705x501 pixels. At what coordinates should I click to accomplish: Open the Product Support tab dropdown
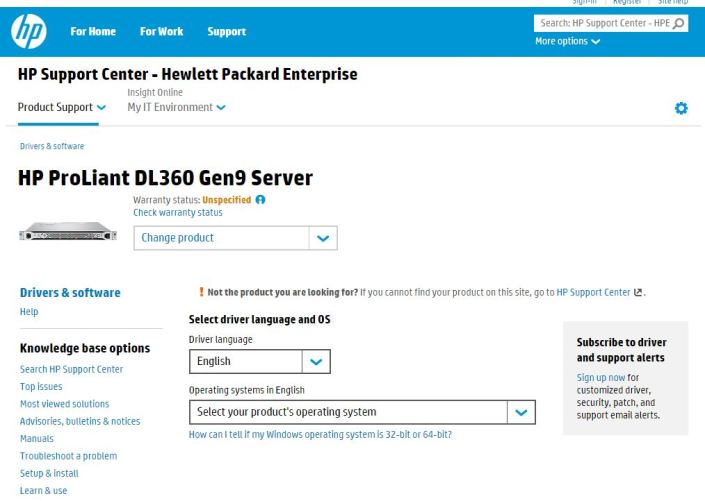(62, 107)
